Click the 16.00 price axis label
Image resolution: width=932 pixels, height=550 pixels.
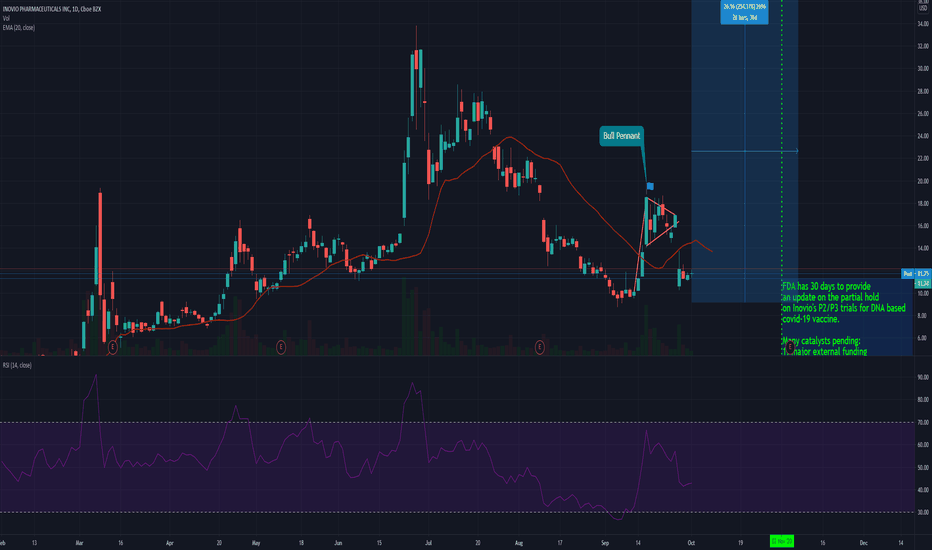(923, 226)
